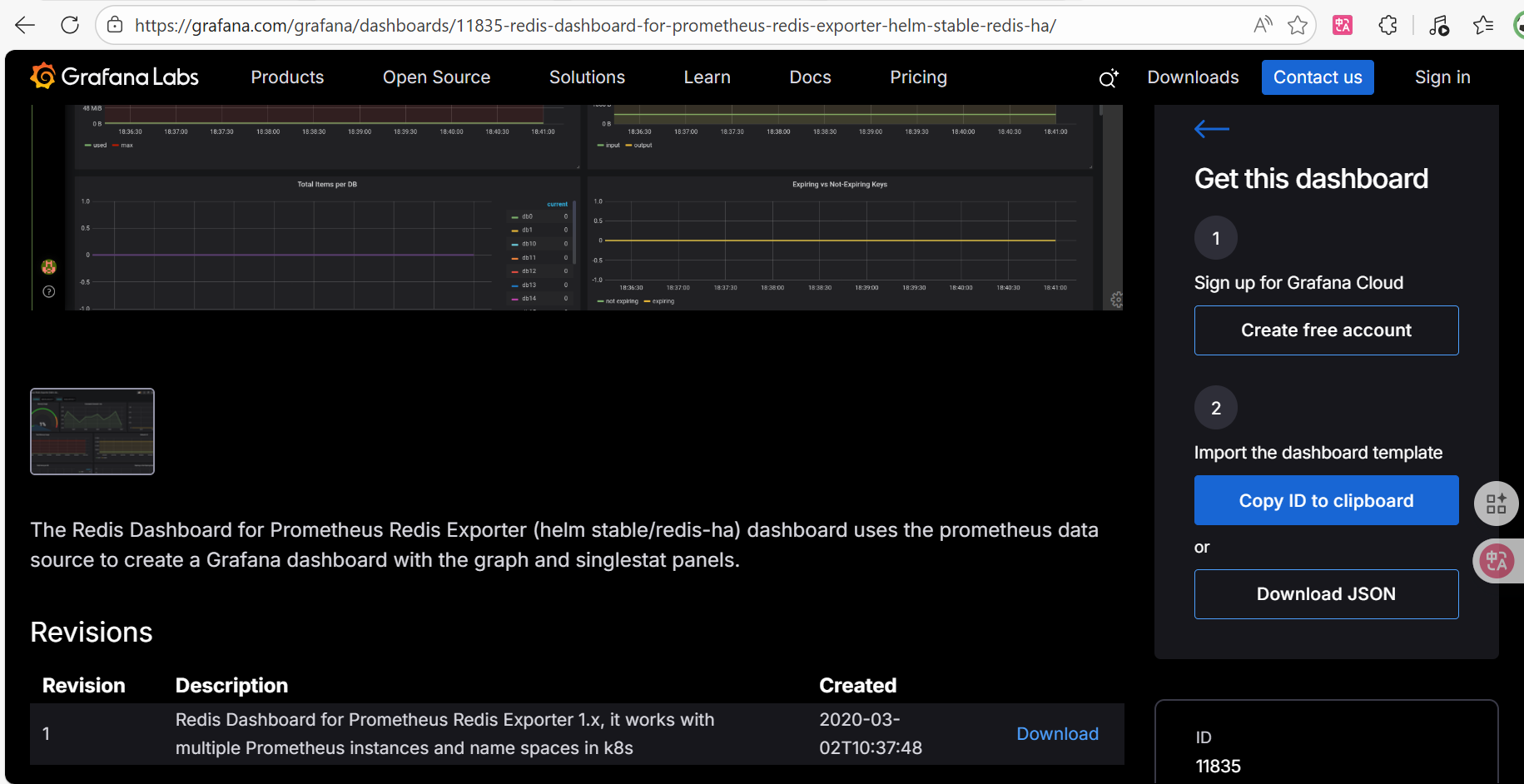This screenshot has width=1524, height=784.
Task: Select the dashboard screenshot thumbnail
Action: pyautogui.click(x=92, y=431)
